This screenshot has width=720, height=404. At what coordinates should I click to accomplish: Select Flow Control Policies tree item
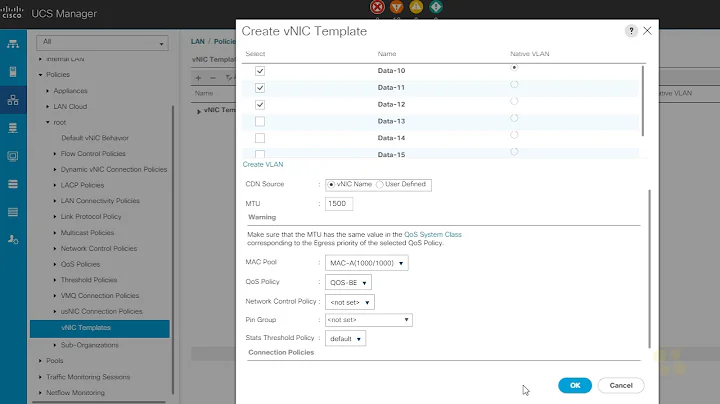[x=93, y=154]
